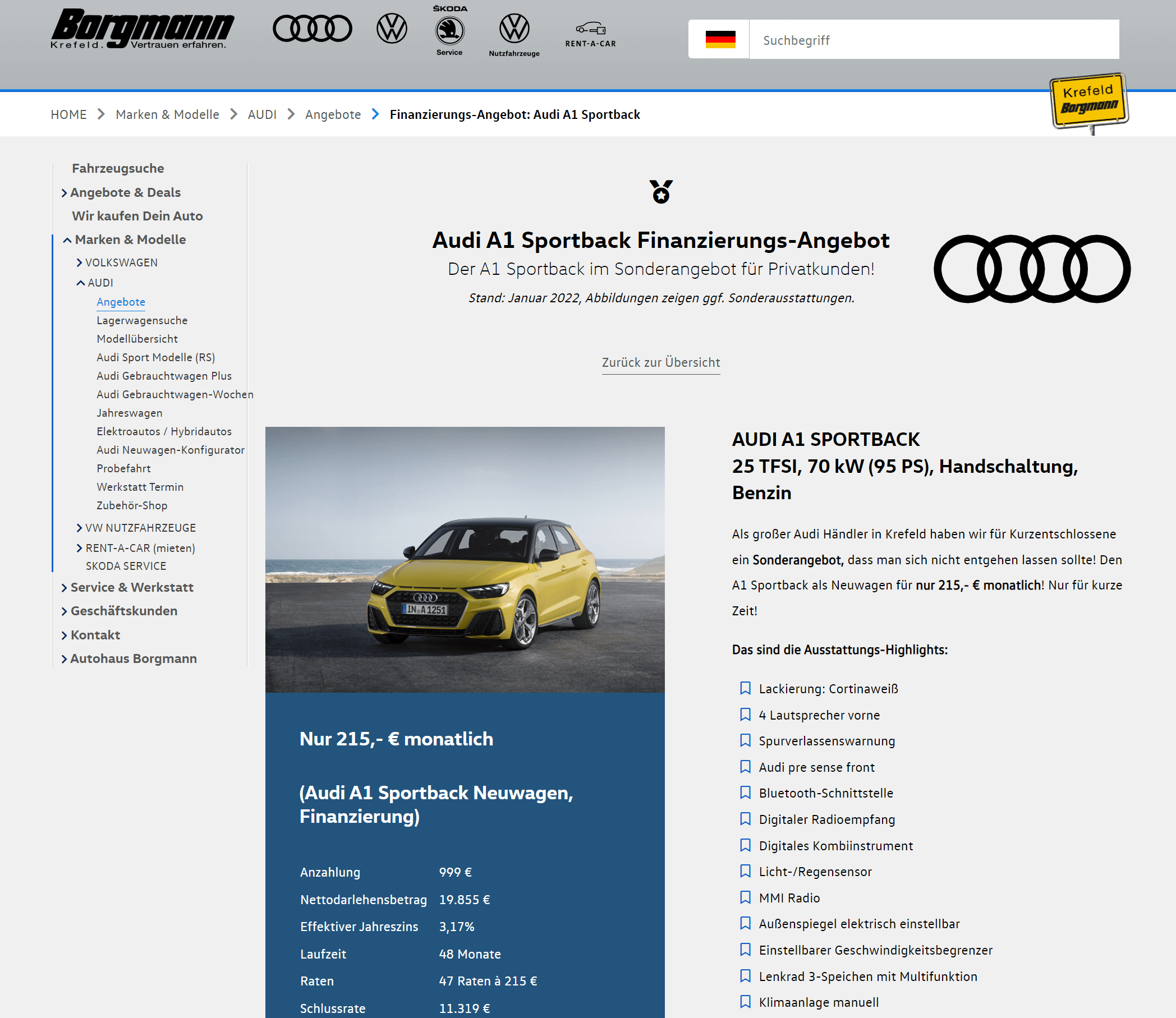
Task: Open Zubehör-Shop in the sidebar
Action: 132,505
